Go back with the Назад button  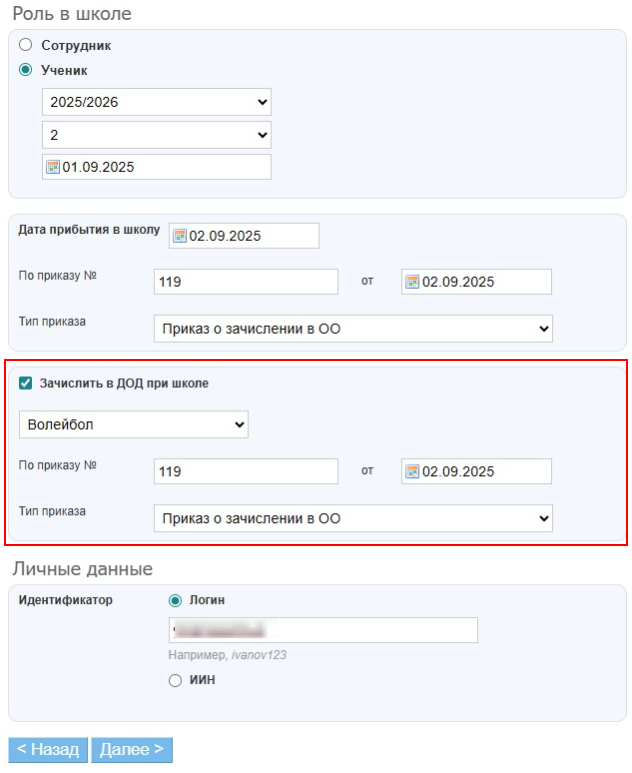pyautogui.click(x=47, y=750)
